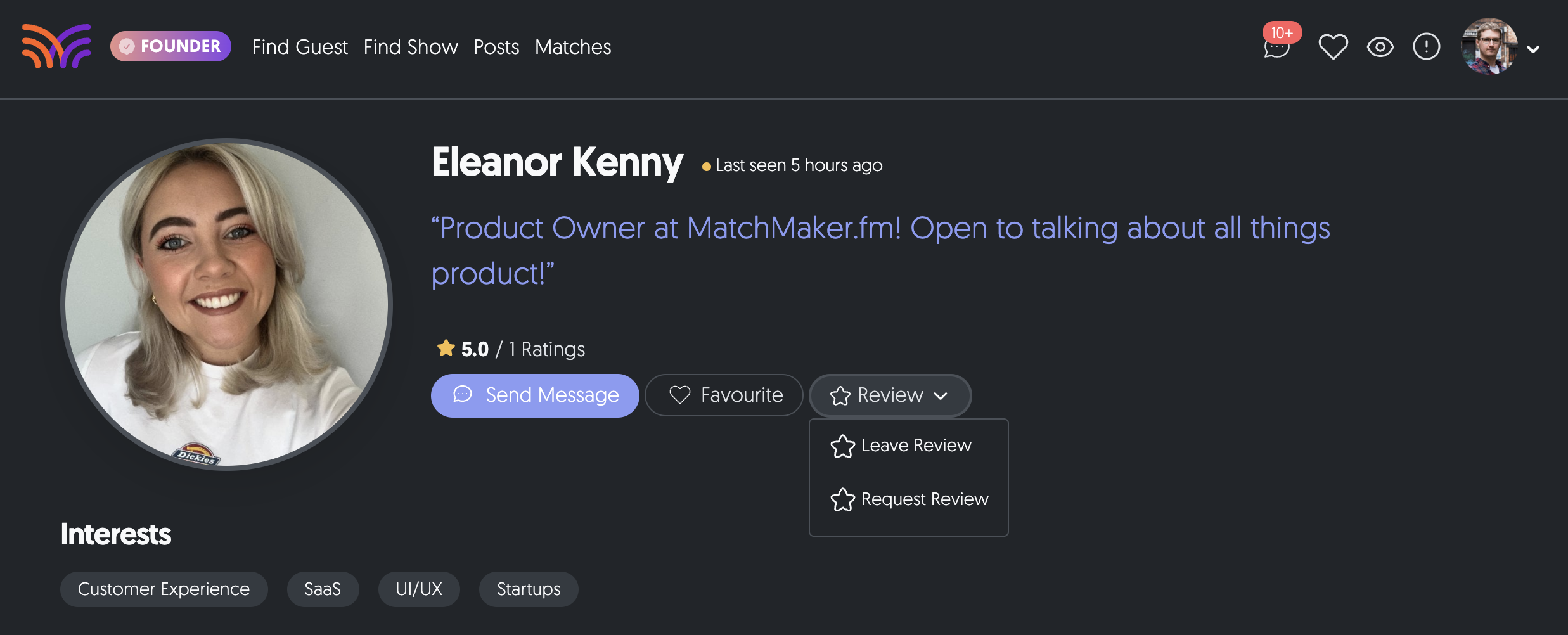Expand the account menu via the avatar chevron
This screenshot has width=1568, height=635.
coord(1534,49)
